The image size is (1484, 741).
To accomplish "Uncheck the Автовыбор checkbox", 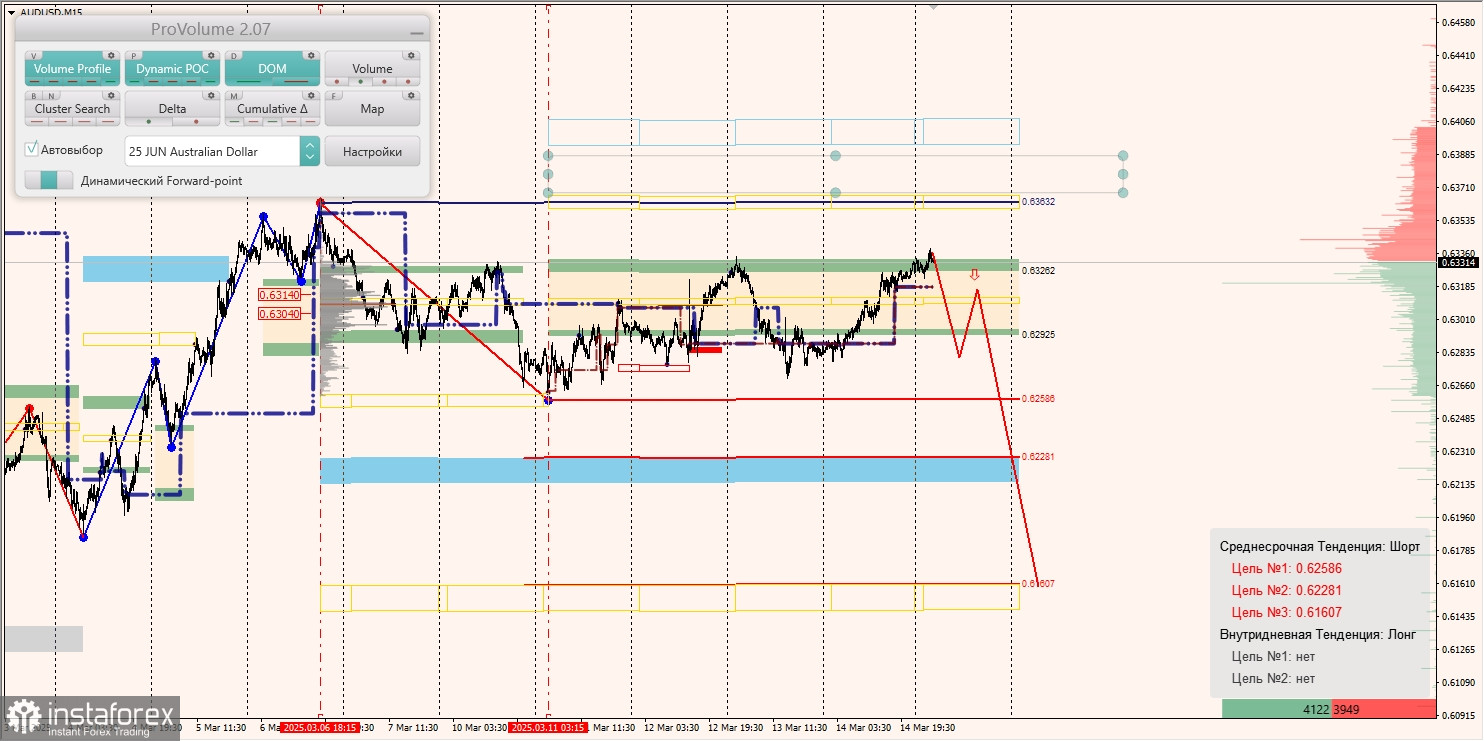I will point(32,149).
